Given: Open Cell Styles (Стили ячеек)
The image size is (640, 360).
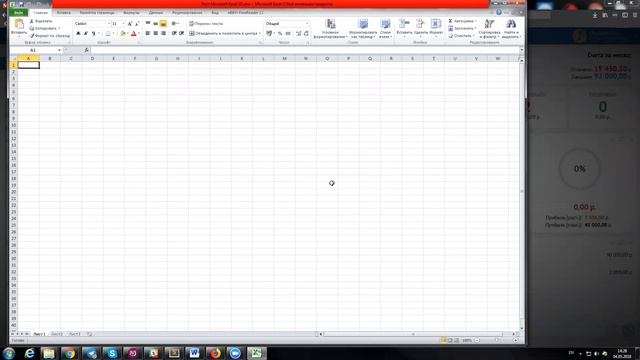Looking at the screenshot, I should pos(385,29).
